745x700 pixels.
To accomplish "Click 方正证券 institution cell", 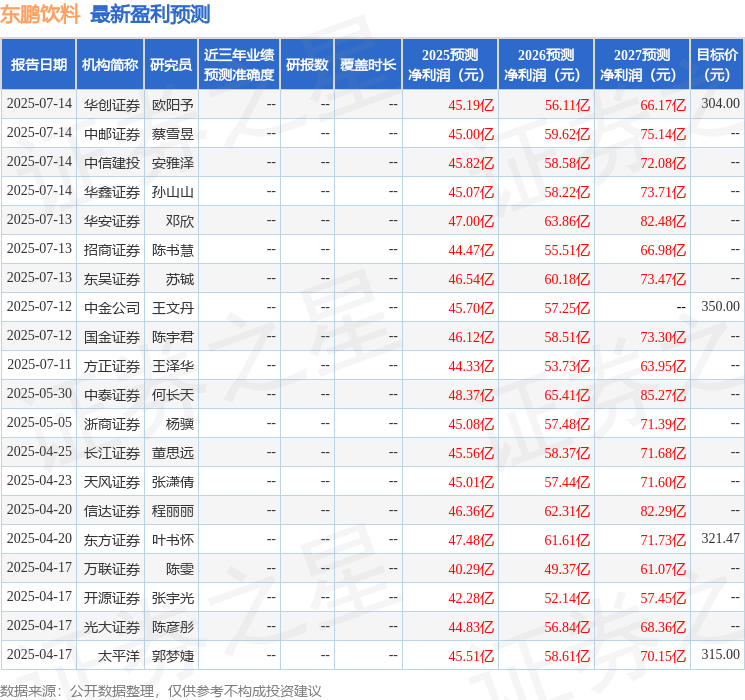I will [112, 366].
